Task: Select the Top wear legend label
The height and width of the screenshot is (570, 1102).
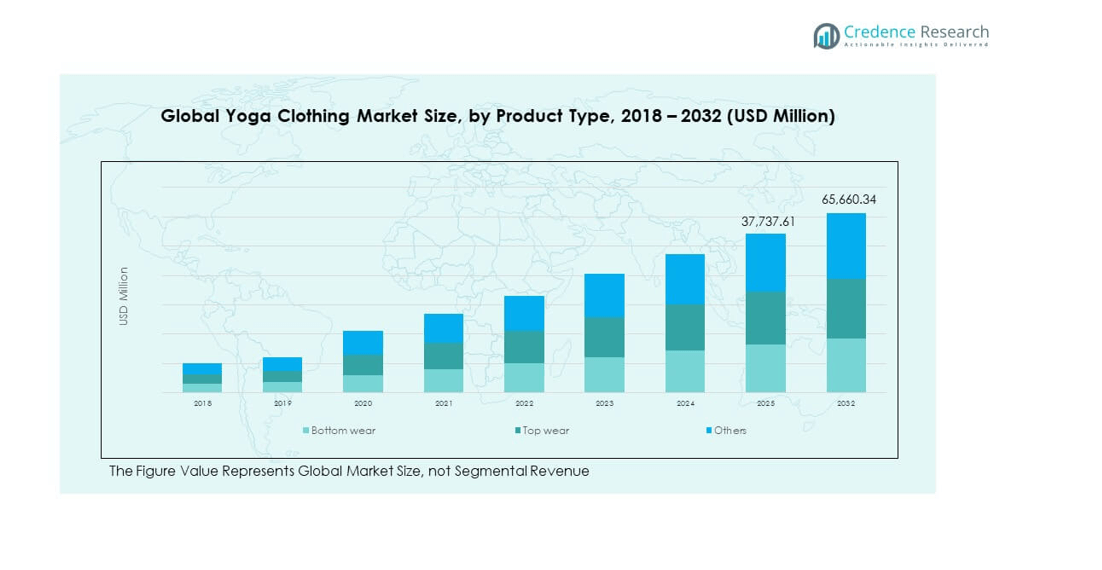Action: click(x=546, y=431)
